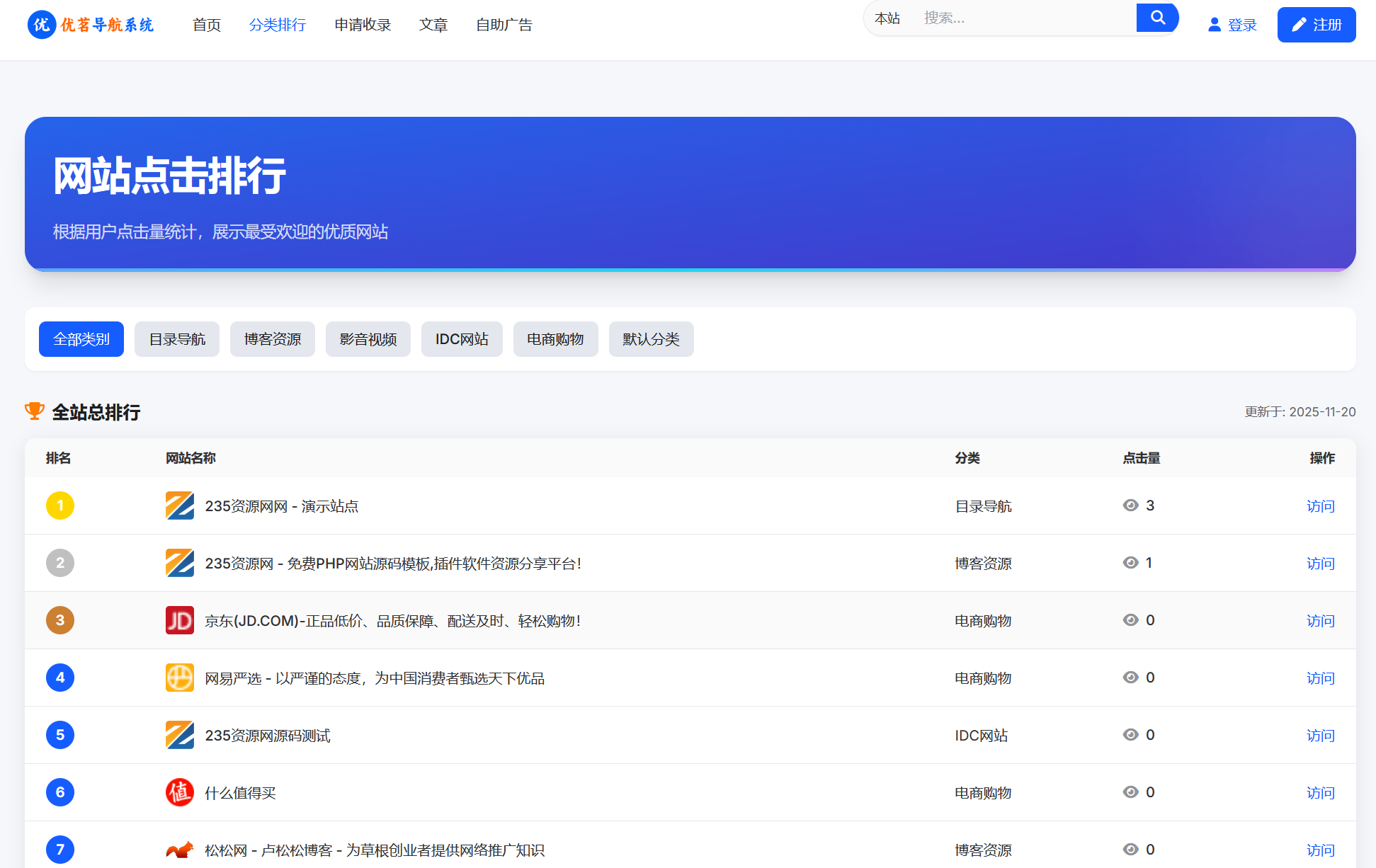This screenshot has width=1376, height=868.
Task: Click the 登录 link
Action: tap(1241, 24)
